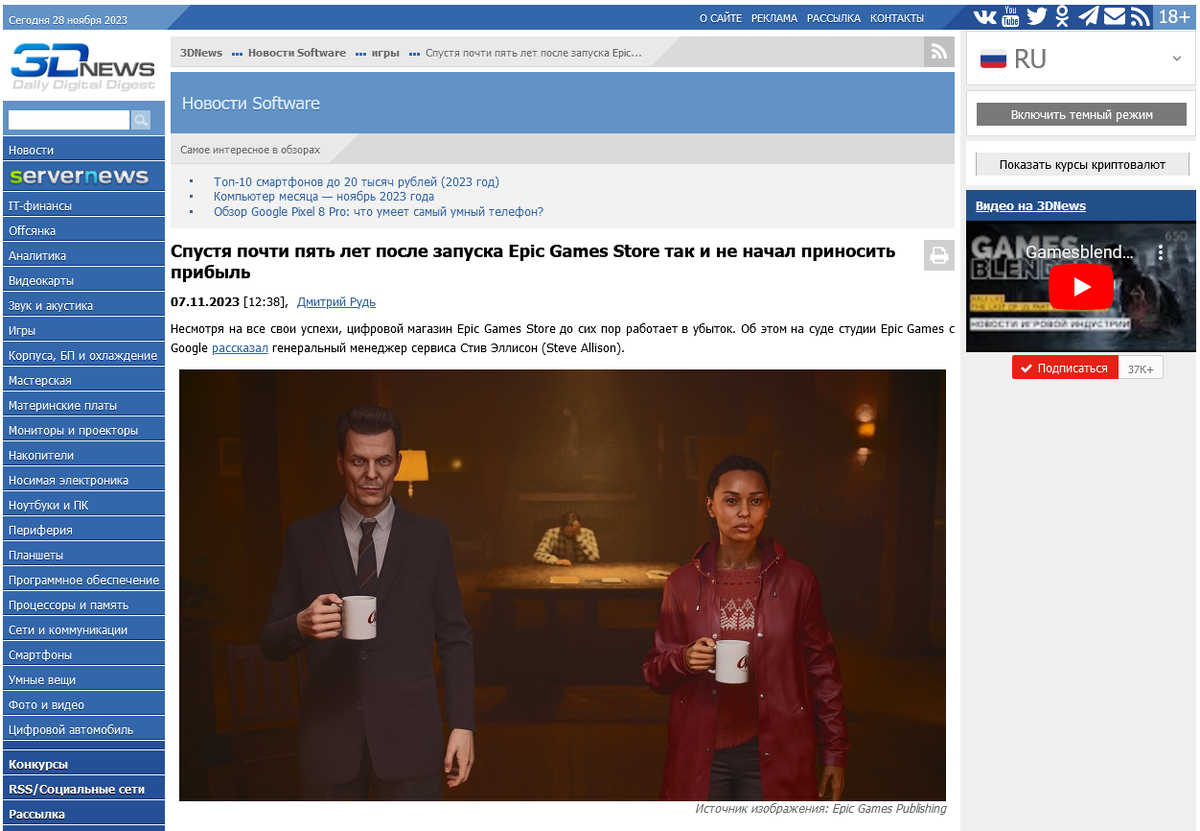Open the YouTube icon in header
Image resolution: width=1200 pixels, height=831 pixels.
click(1011, 17)
